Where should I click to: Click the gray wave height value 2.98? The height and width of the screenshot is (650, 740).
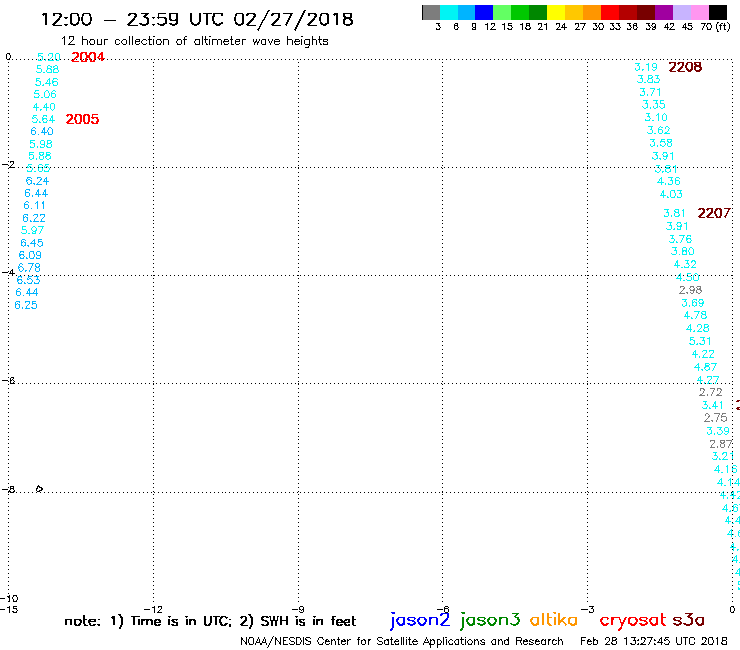690,290
